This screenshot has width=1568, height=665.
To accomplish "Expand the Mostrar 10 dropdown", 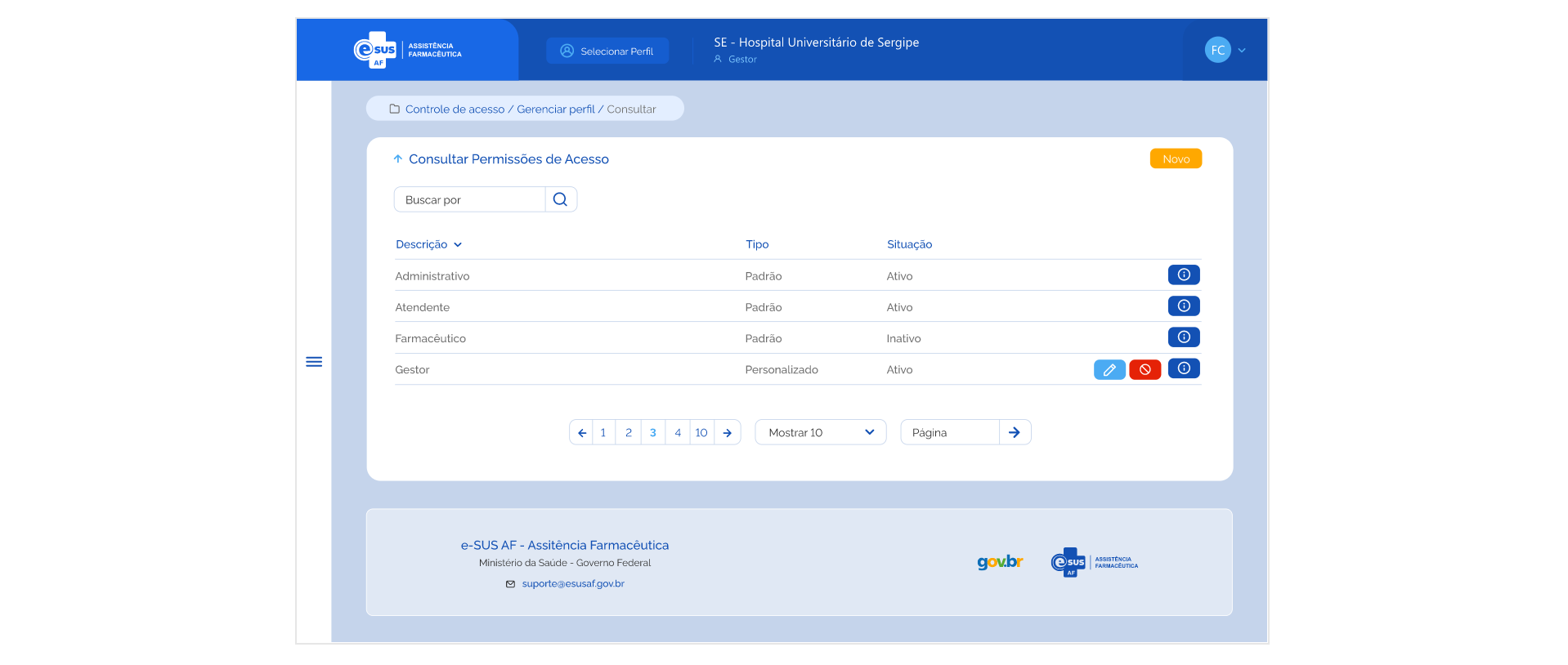I will point(820,432).
